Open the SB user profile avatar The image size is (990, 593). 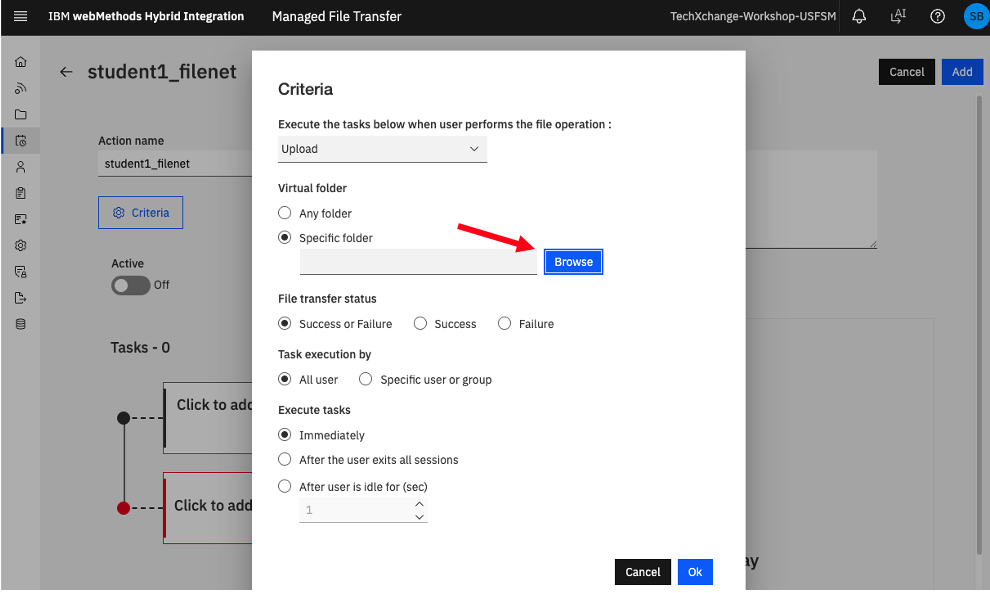(x=976, y=16)
